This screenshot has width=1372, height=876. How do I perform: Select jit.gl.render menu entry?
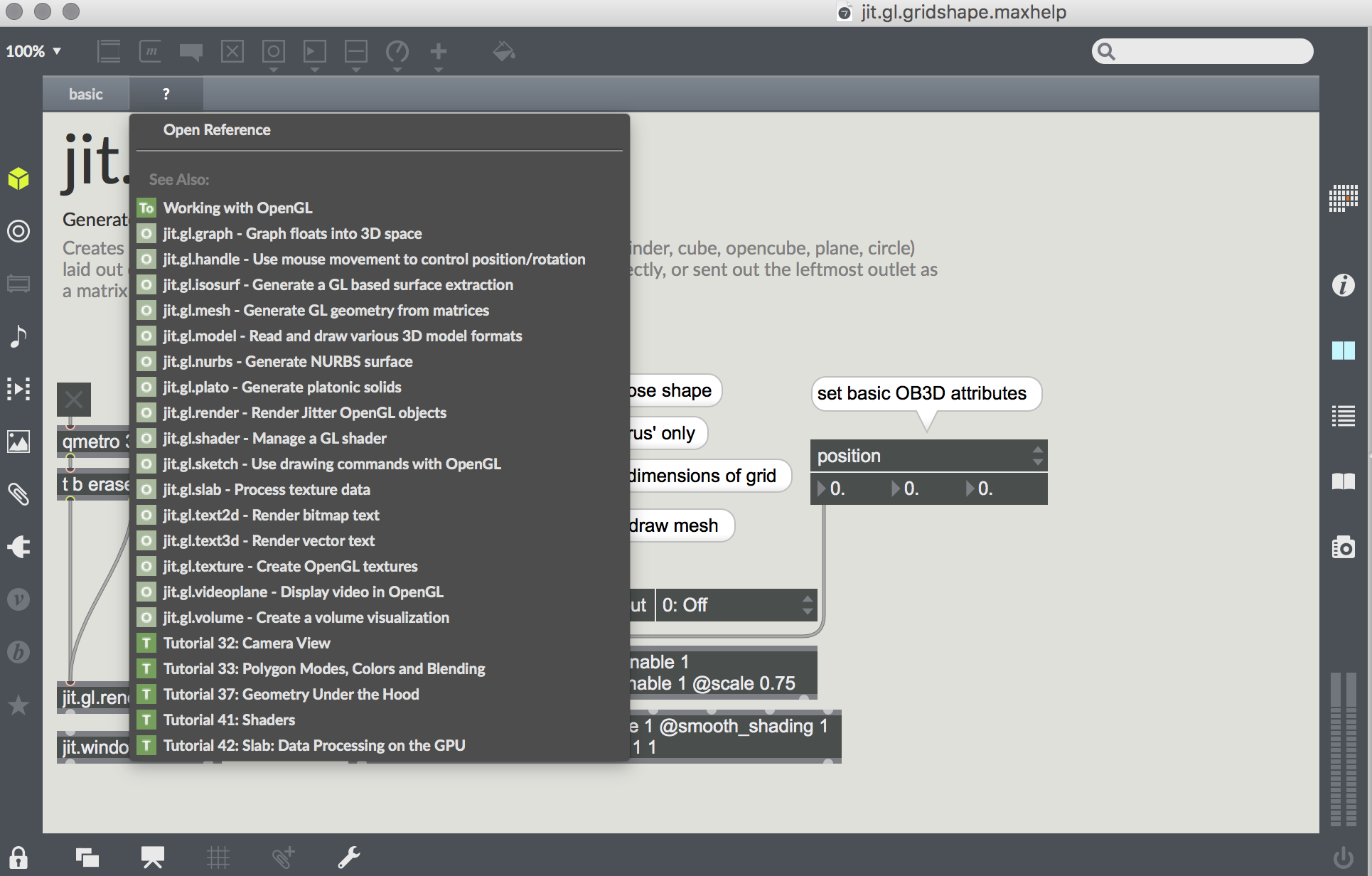point(380,412)
